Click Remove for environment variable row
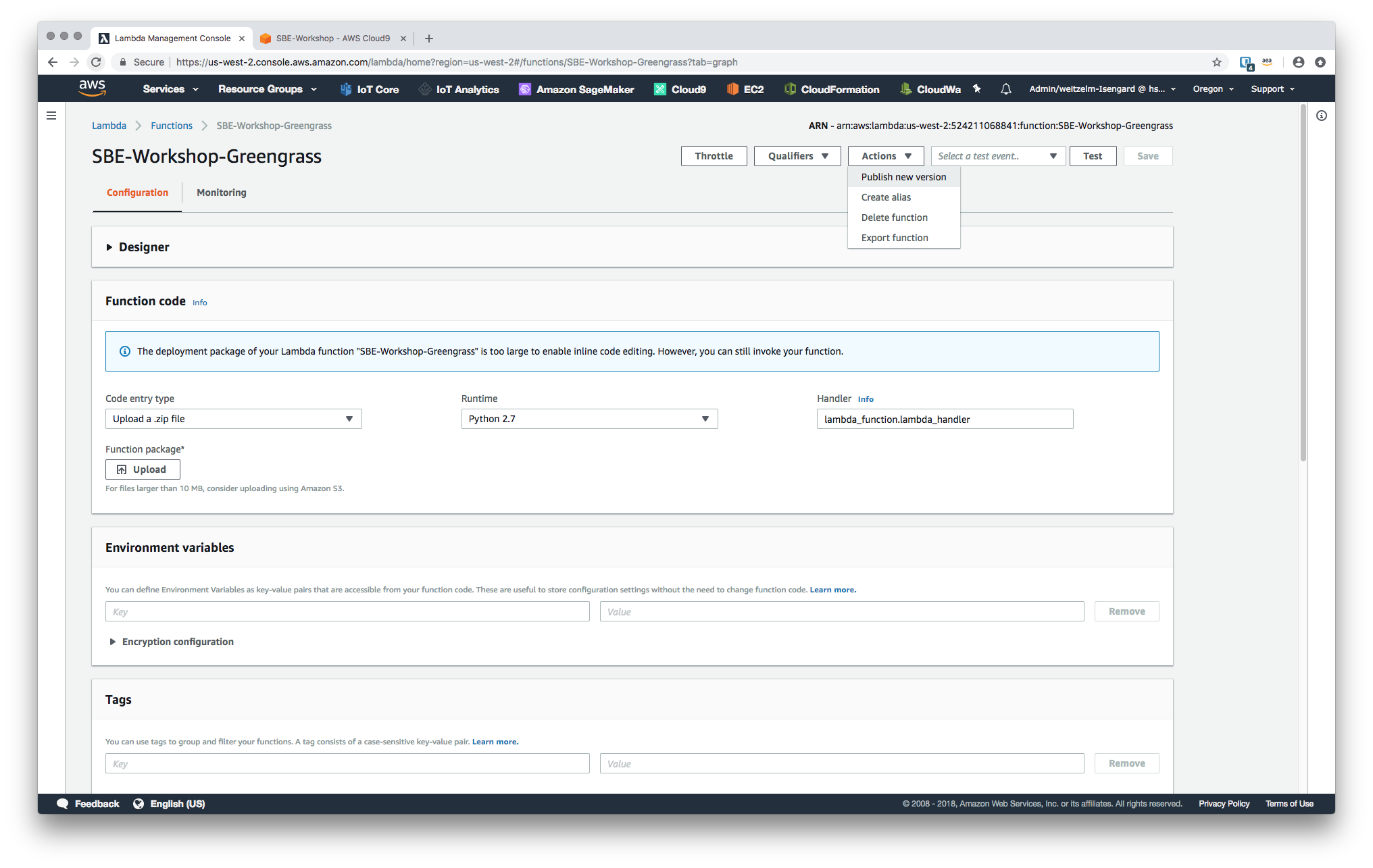 point(1126,611)
